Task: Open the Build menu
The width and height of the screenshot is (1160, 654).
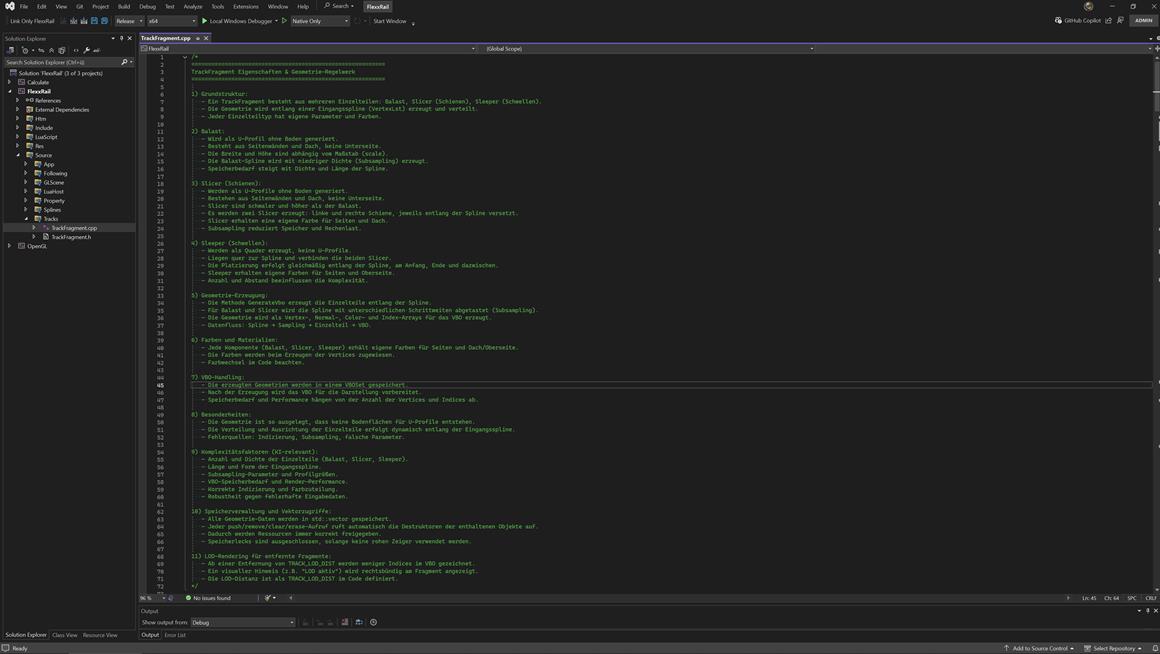Action: (x=124, y=6)
